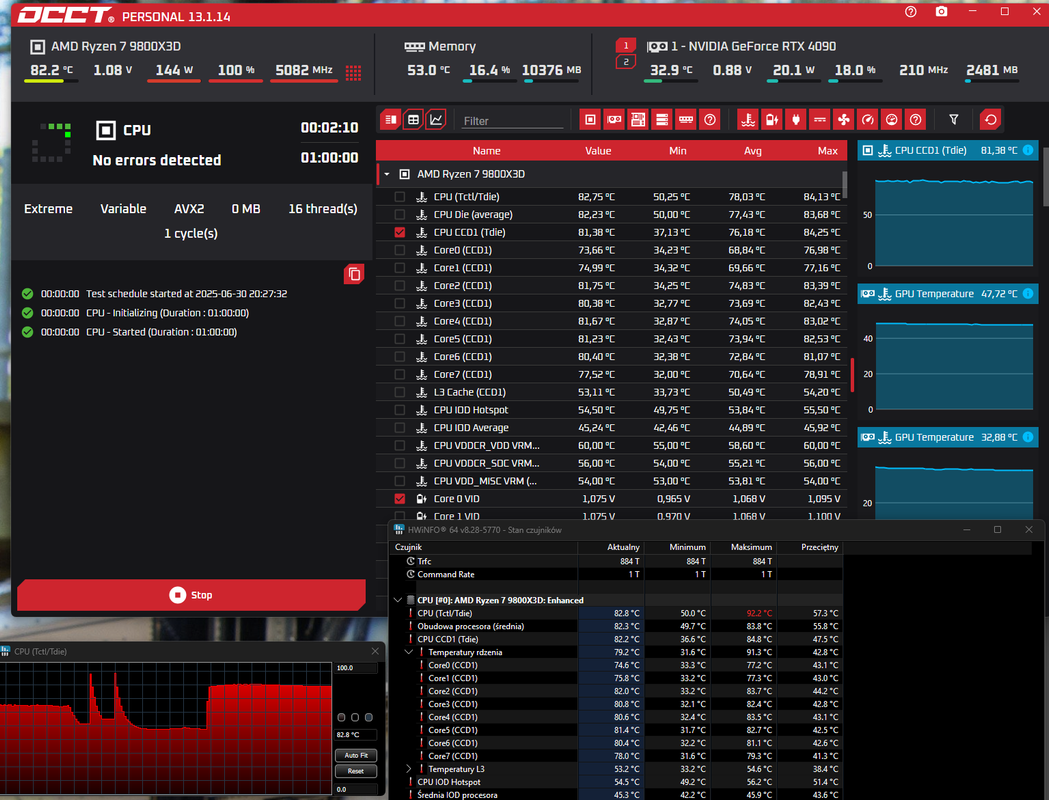The image size is (1049, 800).
Task: Open OCCT help icon in title bar
Action: [911, 12]
